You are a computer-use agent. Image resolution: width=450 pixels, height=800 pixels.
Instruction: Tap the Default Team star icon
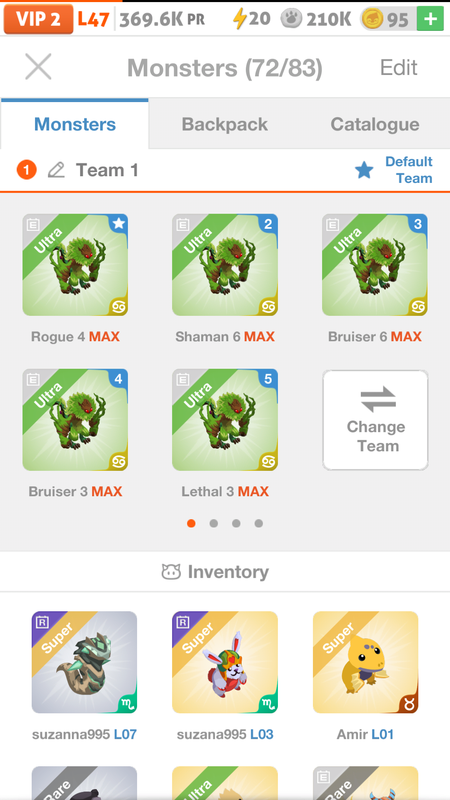pyautogui.click(x=364, y=170)
